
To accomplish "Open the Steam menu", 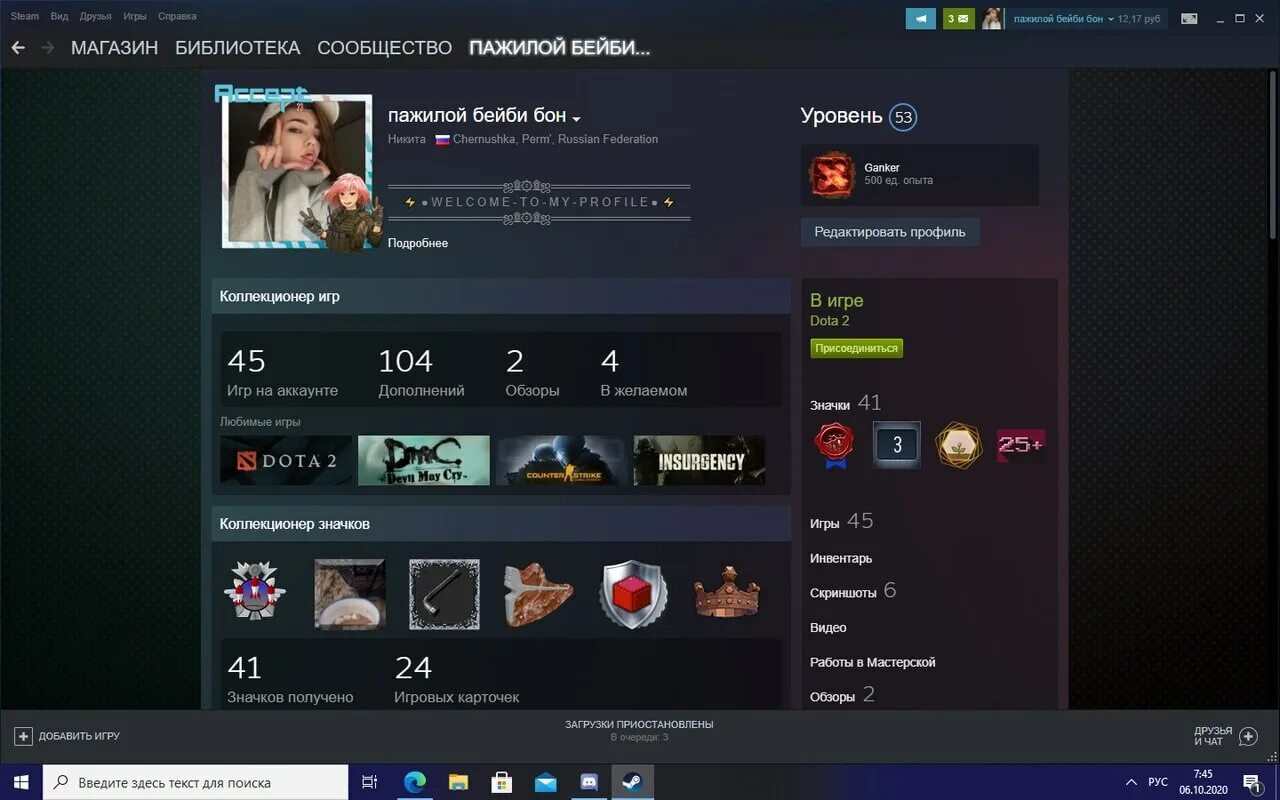I will click(x=25, y=16).
